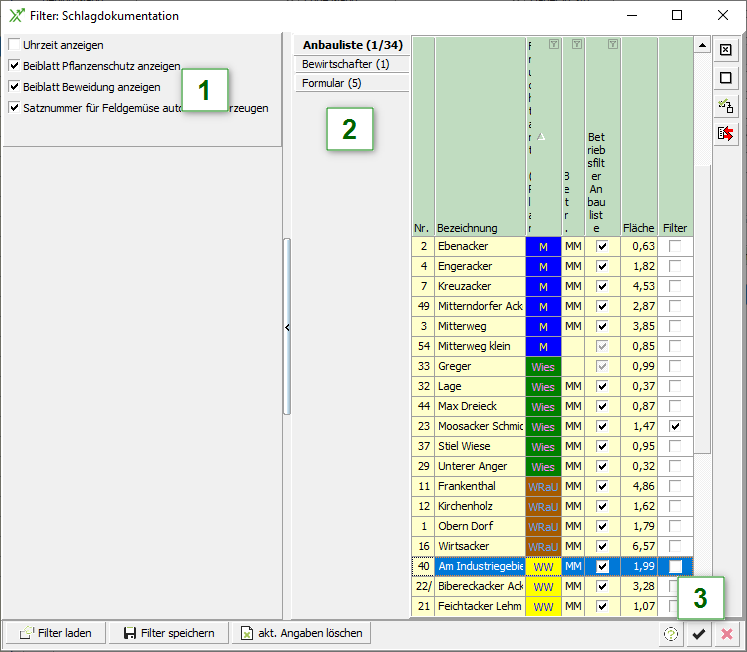
Task: Open the Fruchtart column filter dropdown
Action: pyautogui.click(x=553, y=45)
